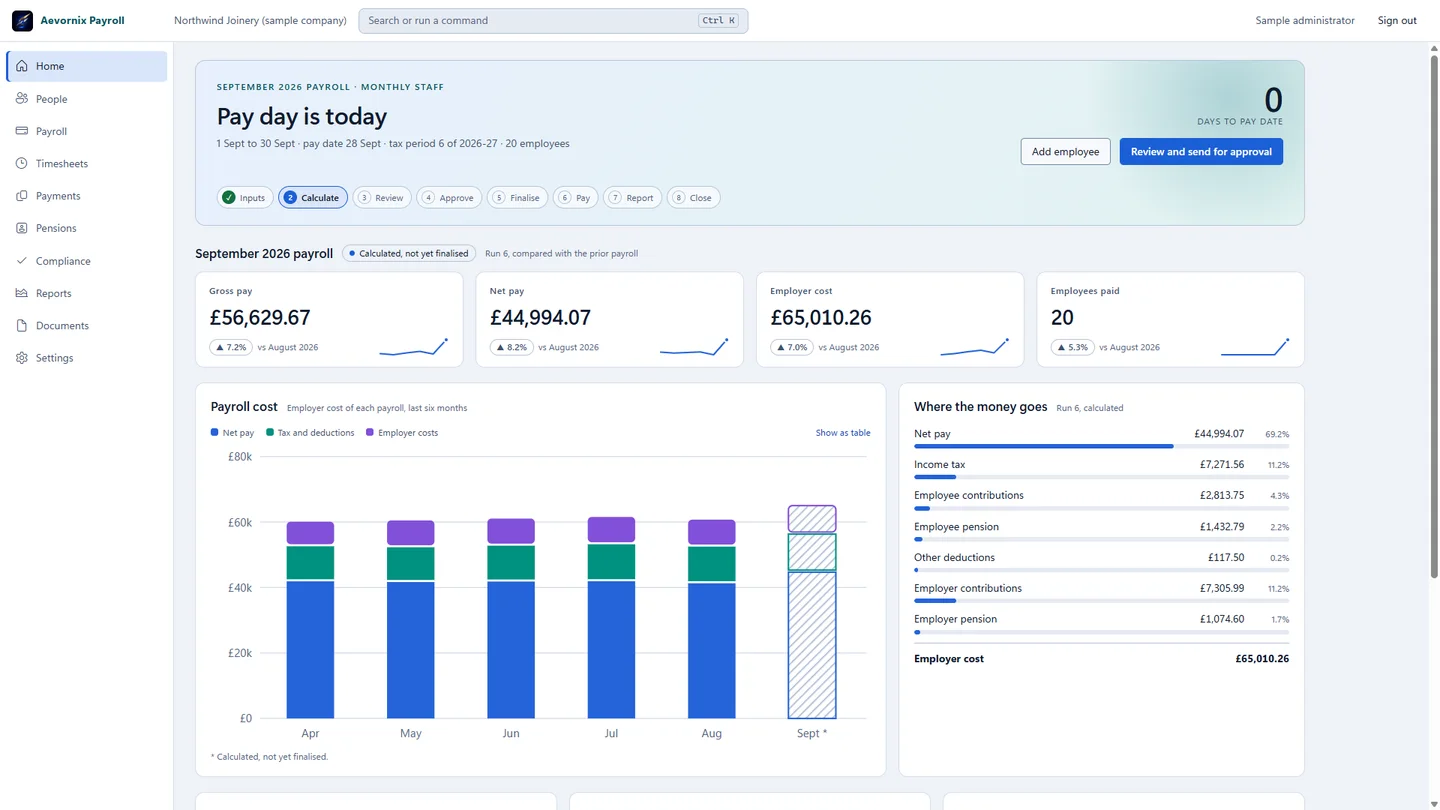Image resolution: width=1440 pixels, height=810 pixels.
Task: Click the green check on Inputs step
Action: [229, 198]
